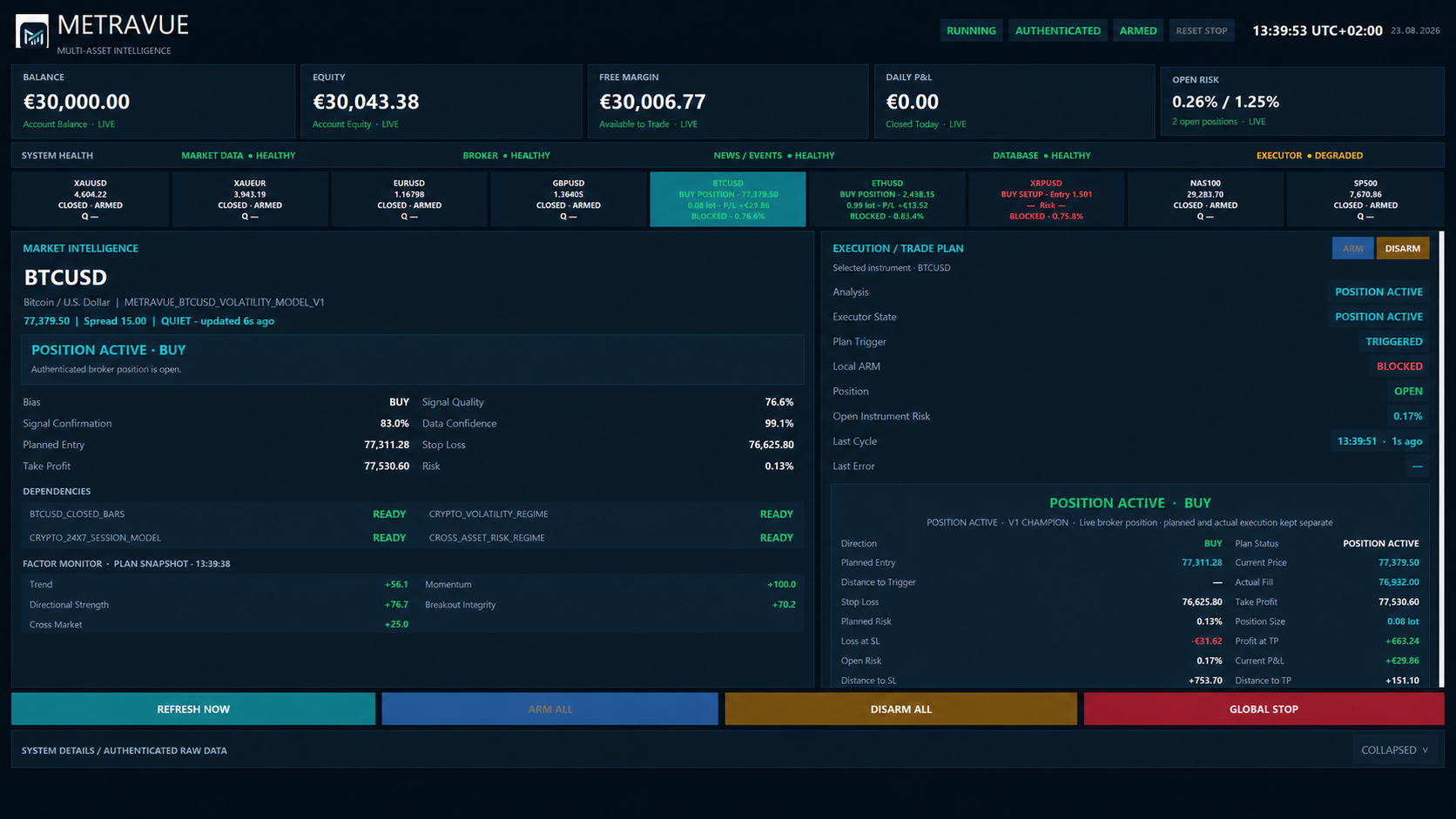Click the Loss at SL -€31.62 value
Image resolution: width=1456 pixels, height=819 pixels.
pos(1206,641)
